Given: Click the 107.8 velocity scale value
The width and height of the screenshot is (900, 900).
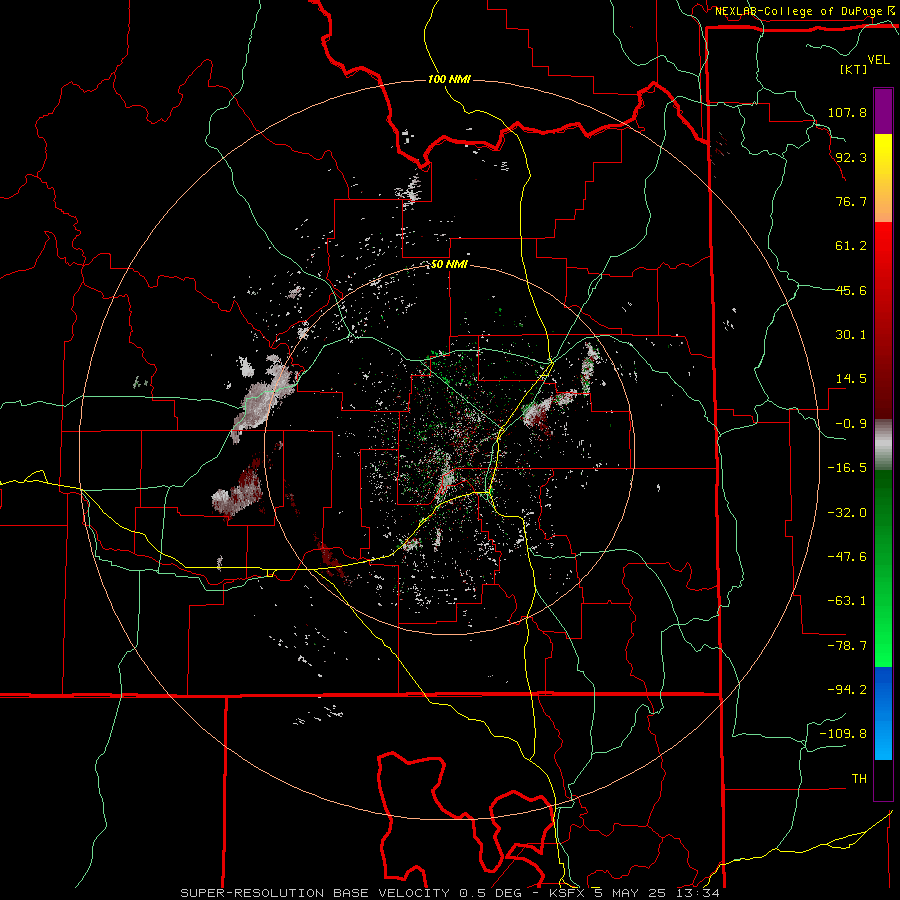Looking at the screenshot, I should (847, 112).
